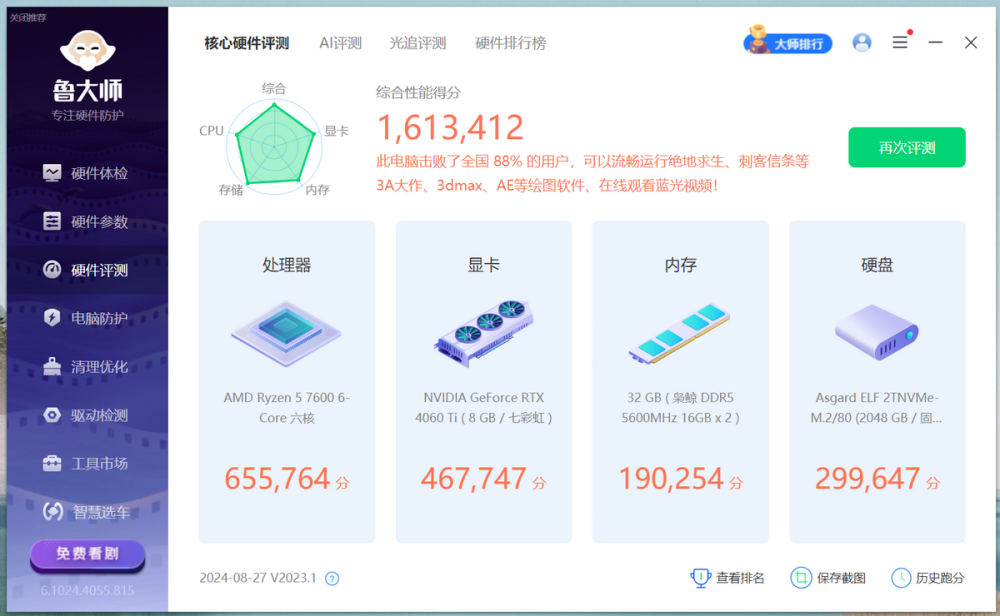Switch to AI评测 tab
1000x616 pixels.
point(341,43)
